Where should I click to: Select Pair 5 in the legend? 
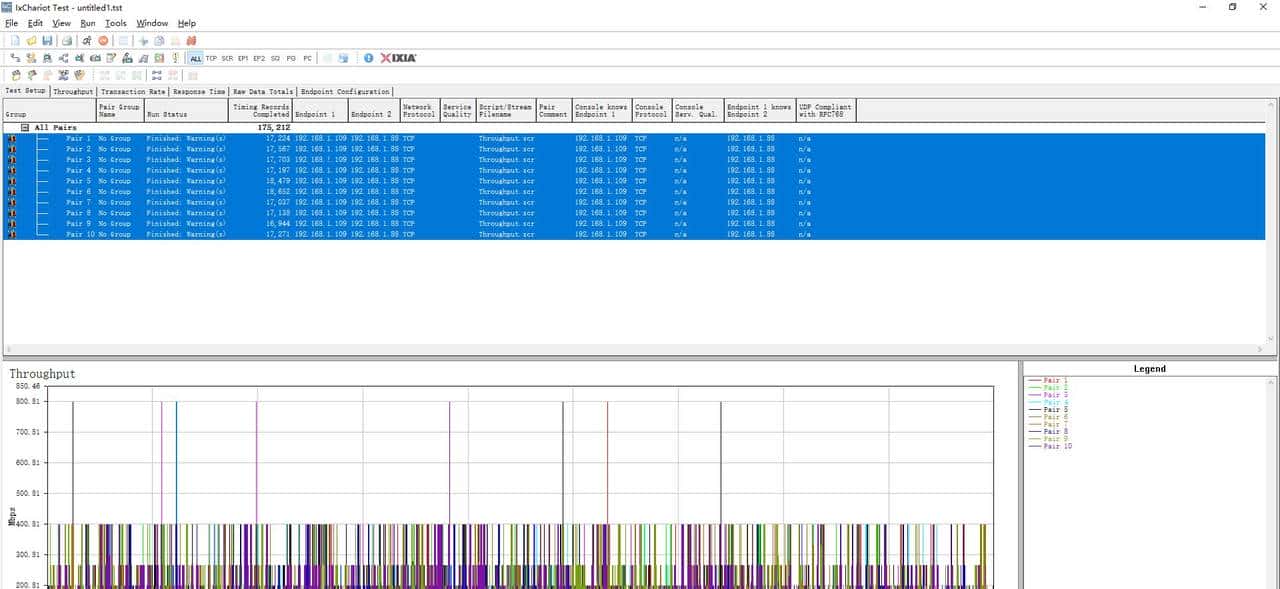point(1056,410)
